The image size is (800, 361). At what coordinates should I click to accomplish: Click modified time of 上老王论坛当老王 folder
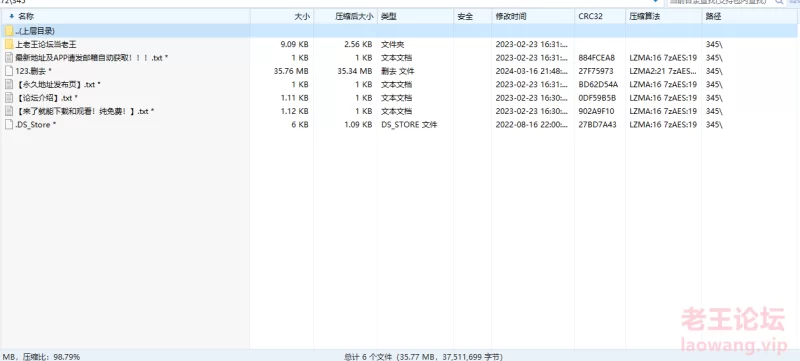531,44
